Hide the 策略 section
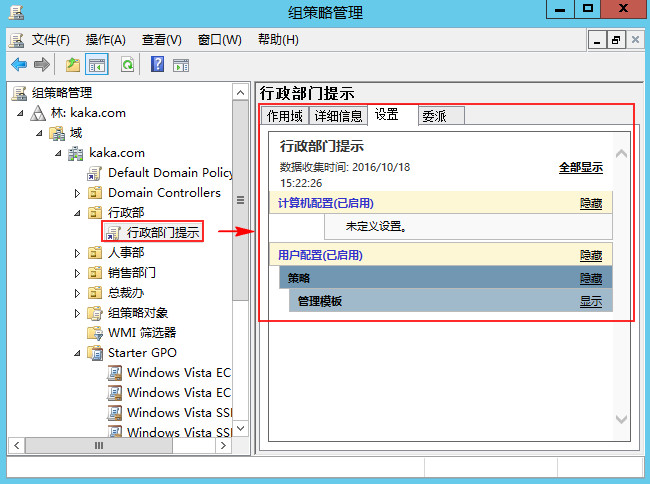Screen dimensions: 650x484 591,278
